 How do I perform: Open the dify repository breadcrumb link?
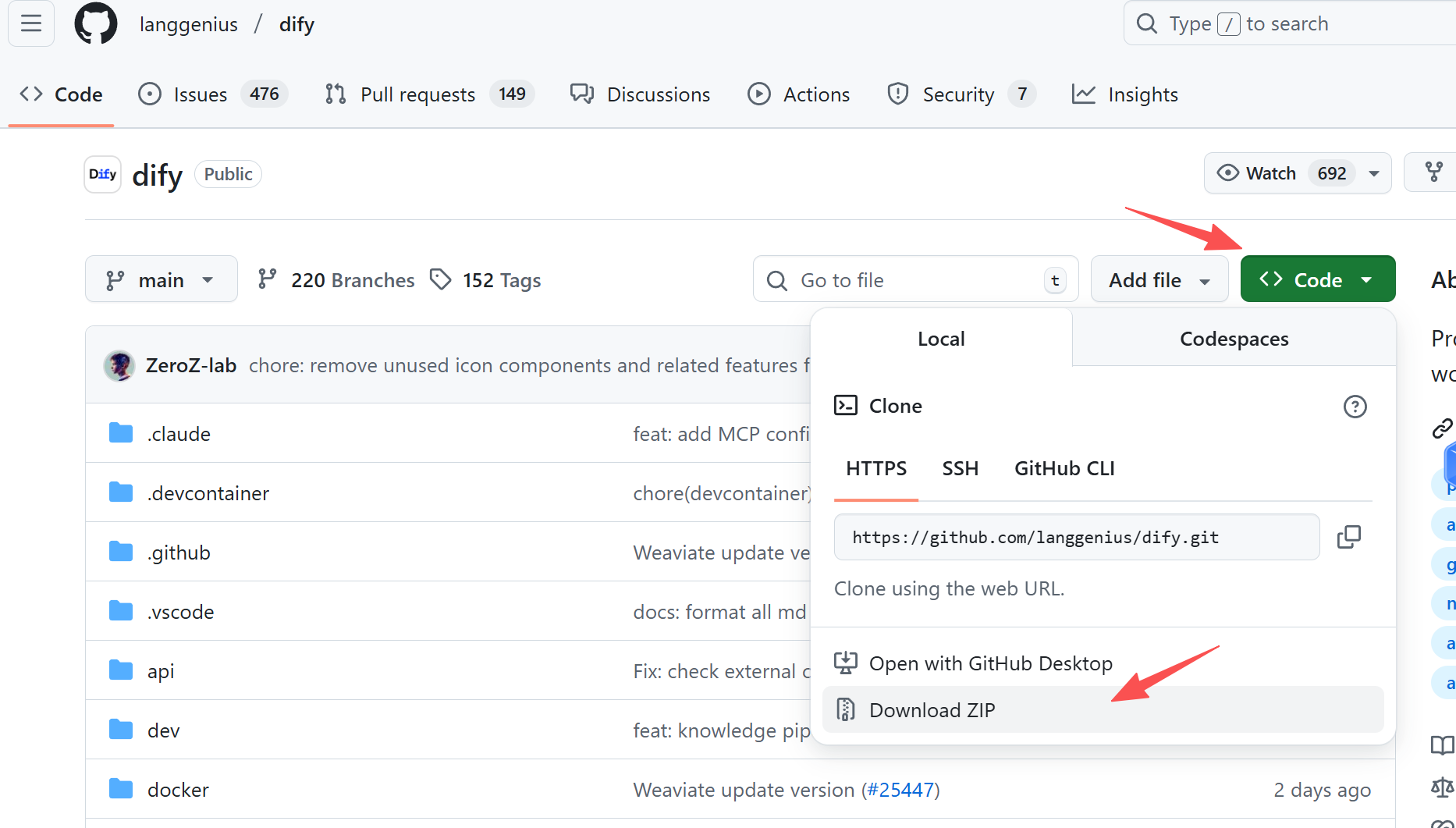point(297,24)
